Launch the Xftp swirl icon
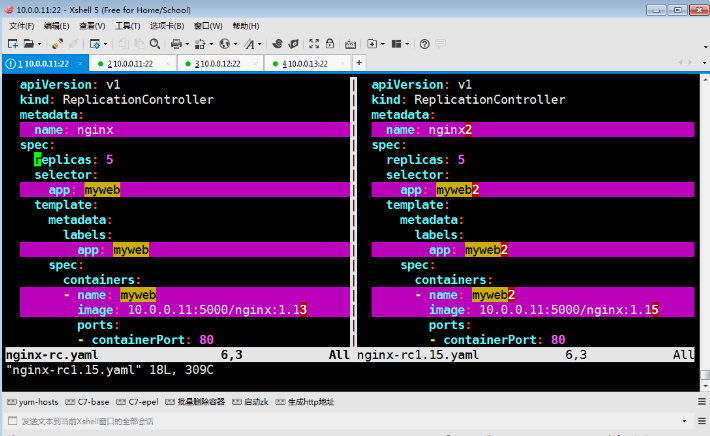Viewport: 710px width, 436px height. (x=277, y=44)
